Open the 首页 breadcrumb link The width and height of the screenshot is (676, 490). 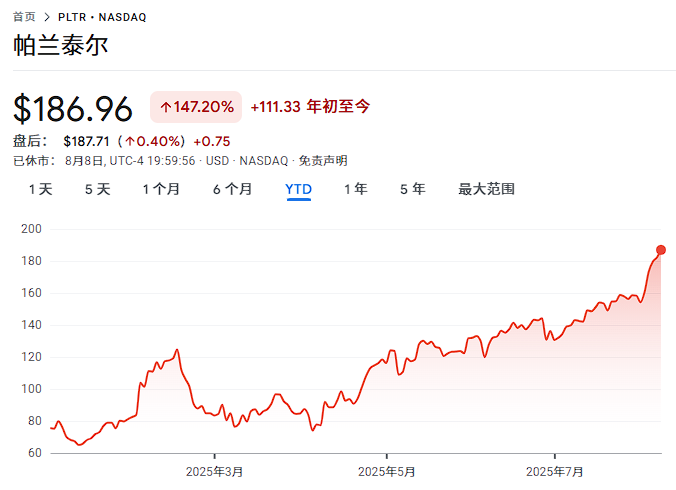click(x=24, y=17)
